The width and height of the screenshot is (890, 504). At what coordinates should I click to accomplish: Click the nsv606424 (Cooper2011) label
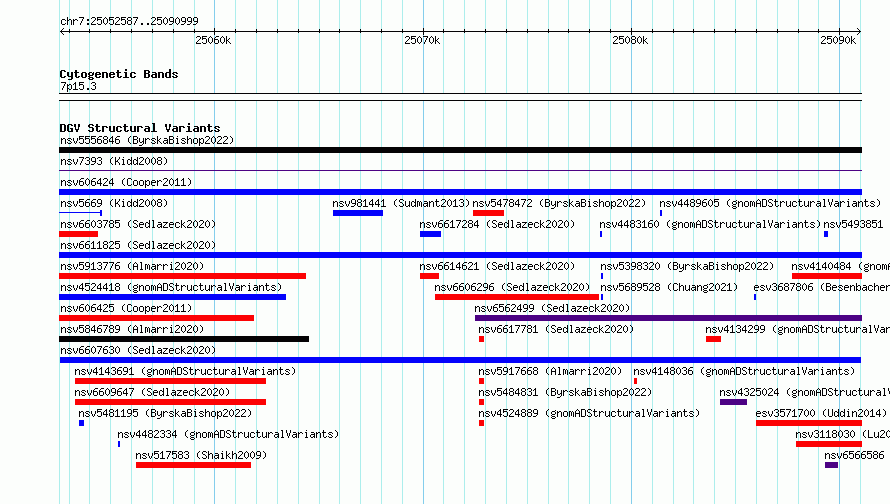pyautogui.click(x=126, y=182)
